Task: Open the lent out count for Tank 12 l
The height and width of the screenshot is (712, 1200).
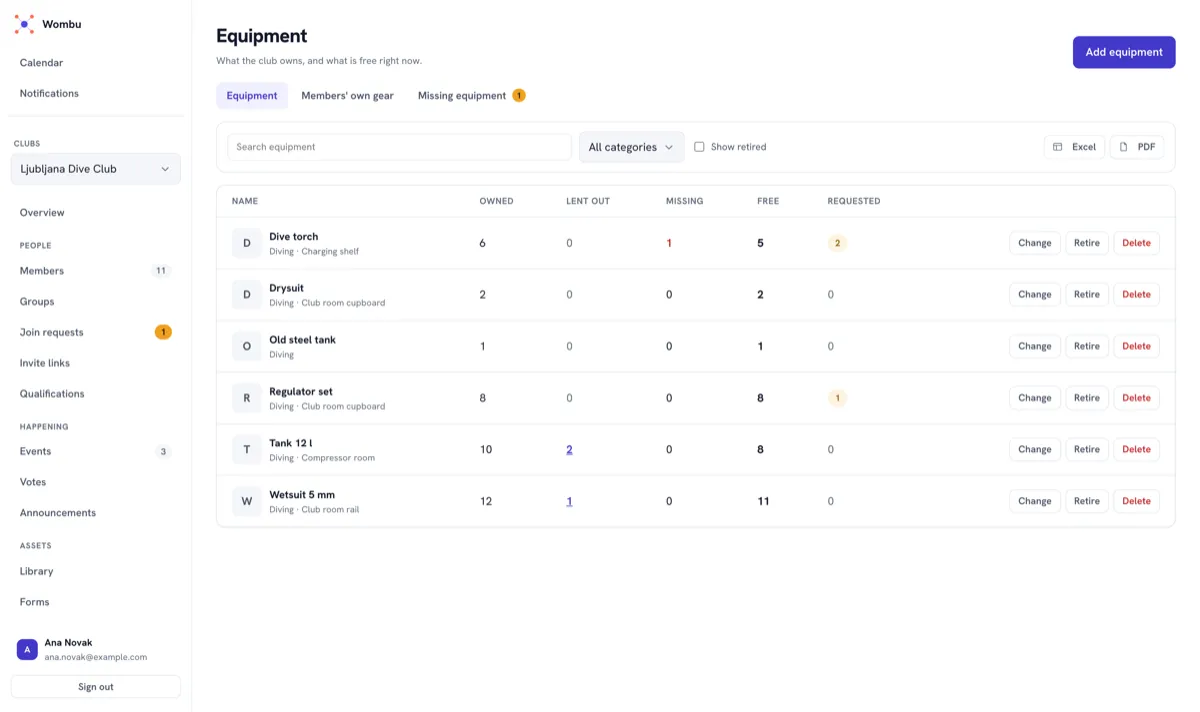Action: pos(569,450)
